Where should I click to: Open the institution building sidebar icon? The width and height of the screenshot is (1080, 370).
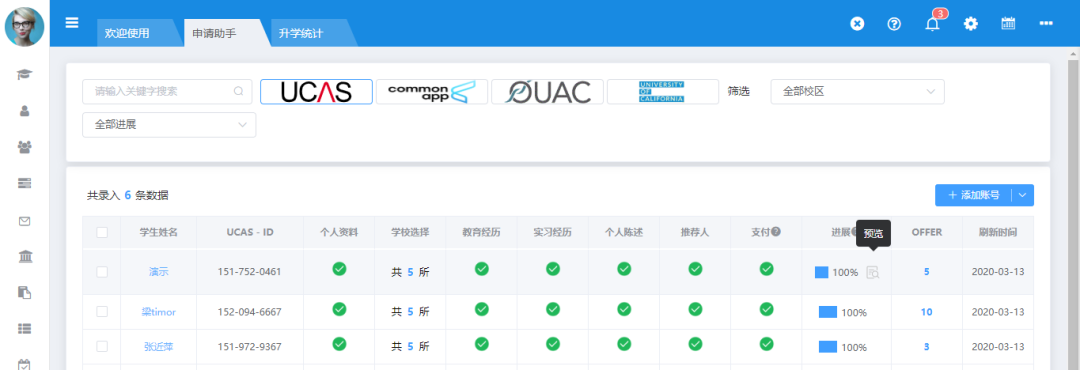click(x=25, y=257)
